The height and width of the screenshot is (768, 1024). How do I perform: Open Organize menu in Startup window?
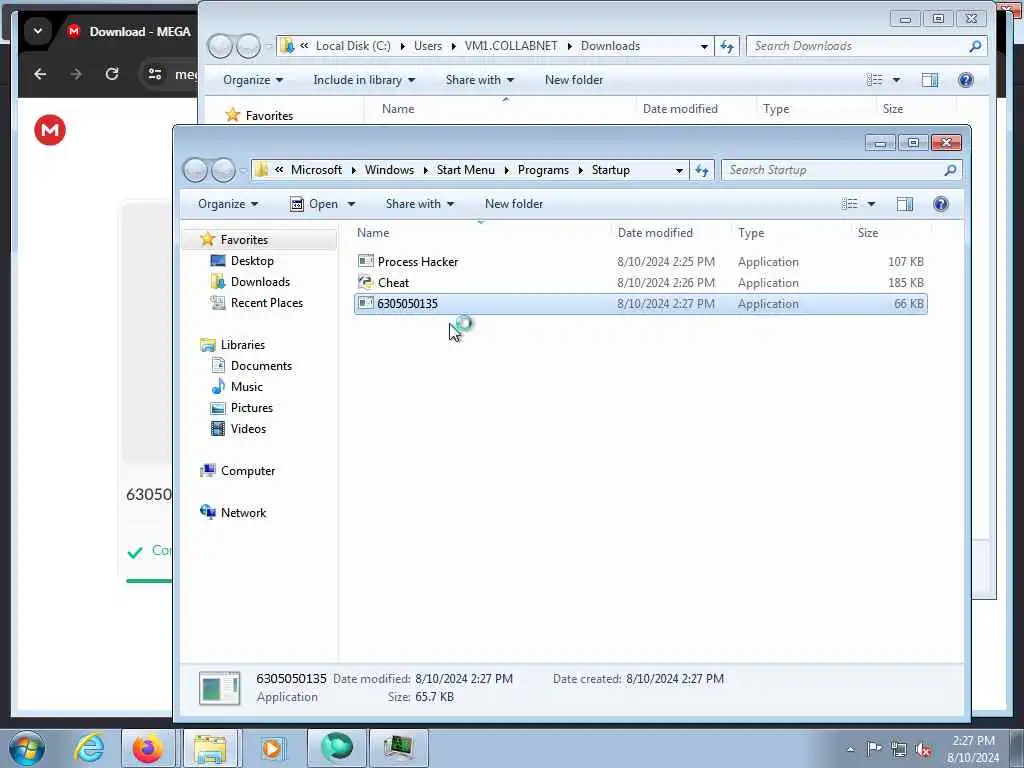click(x=228, y=204)
